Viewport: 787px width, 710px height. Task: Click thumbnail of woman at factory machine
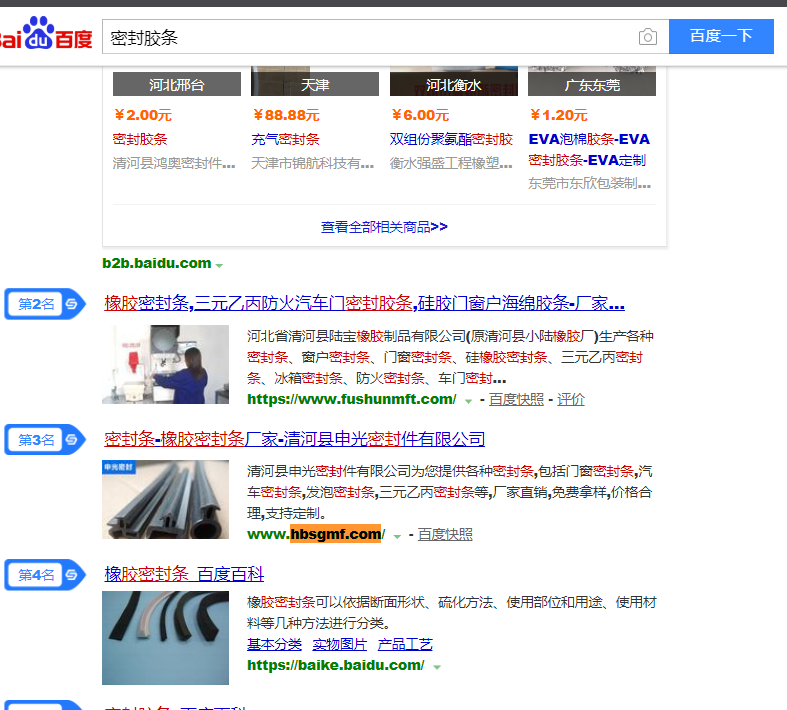pos(166,364)
